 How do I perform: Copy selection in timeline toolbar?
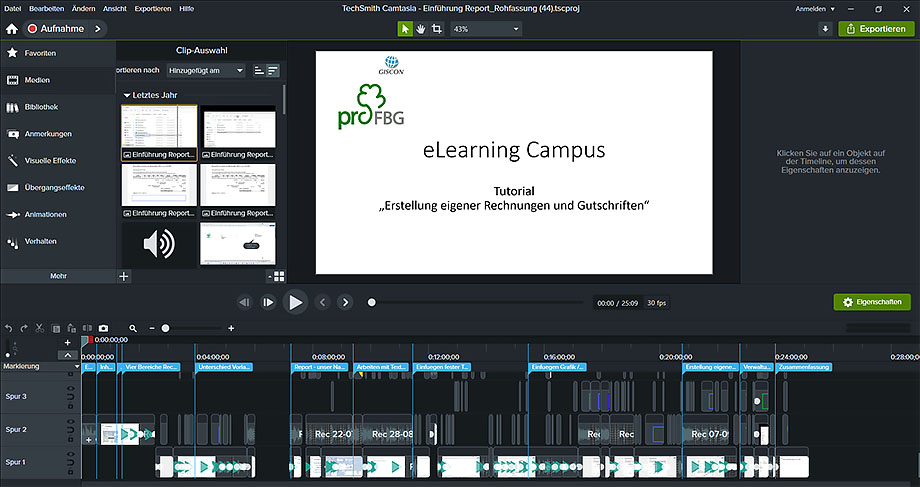tap(56, 329)
